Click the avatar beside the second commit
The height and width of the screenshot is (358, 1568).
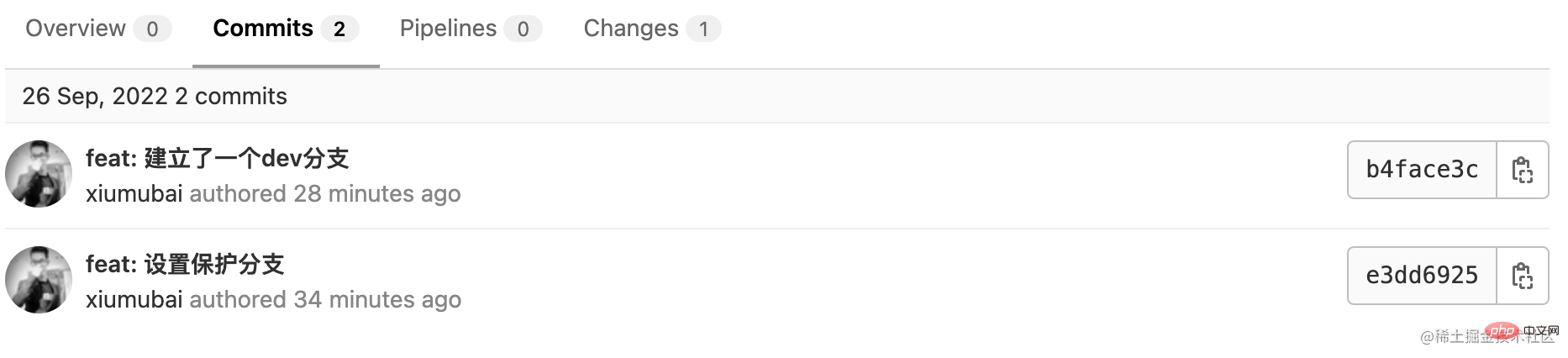coord(39,280)
